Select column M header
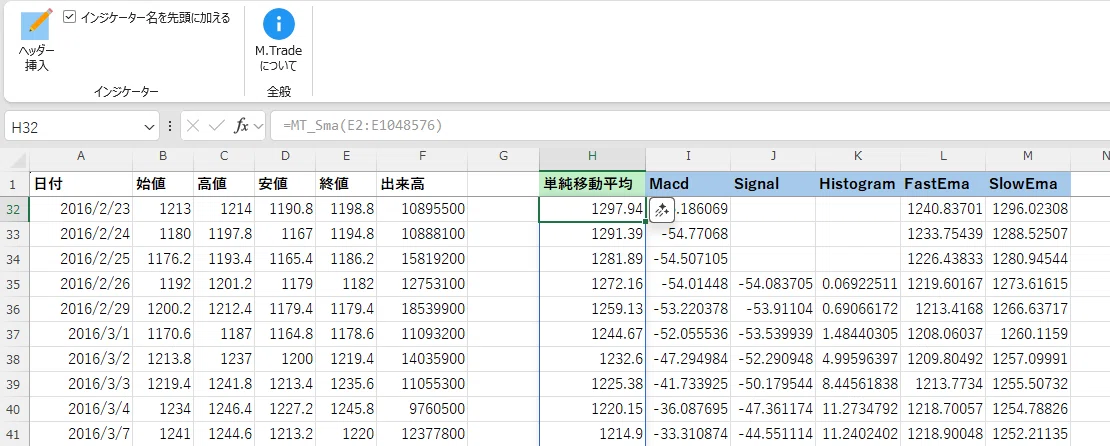The height and width of the screenshot is (446, 1110). tap(1028, 156)
